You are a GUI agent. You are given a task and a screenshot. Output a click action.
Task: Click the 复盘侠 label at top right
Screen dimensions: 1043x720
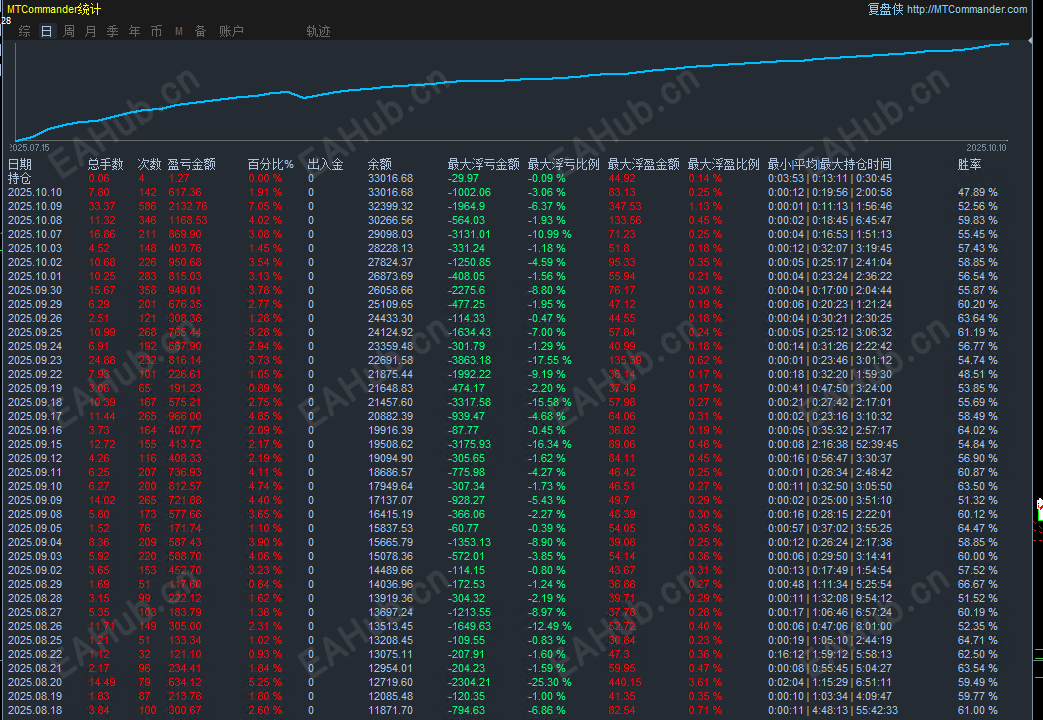(885, 9)
